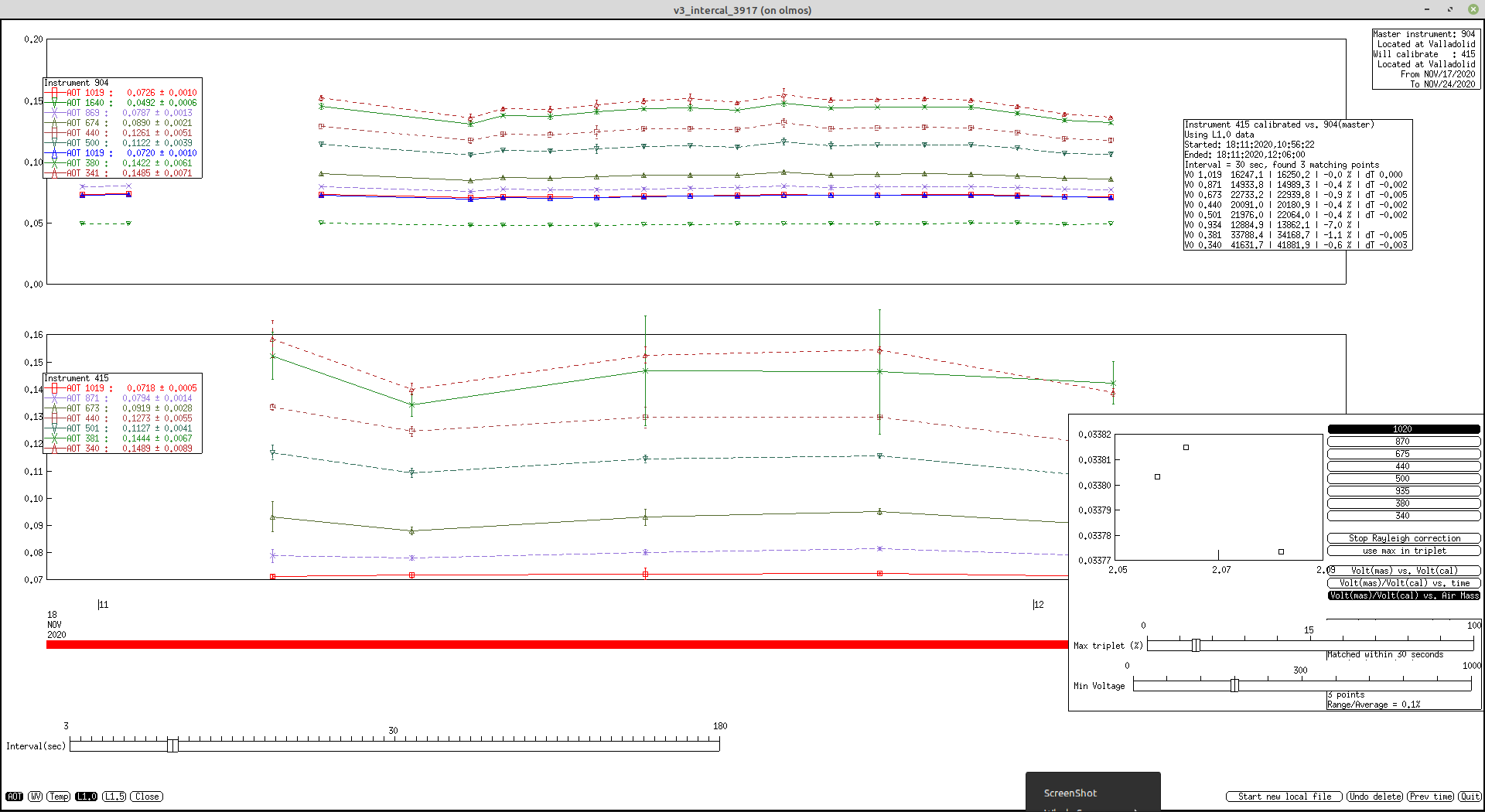The height and width of the screenshot is (812, 1485).
Task: Go to Prev time
Action: (x=1430, y=797)
